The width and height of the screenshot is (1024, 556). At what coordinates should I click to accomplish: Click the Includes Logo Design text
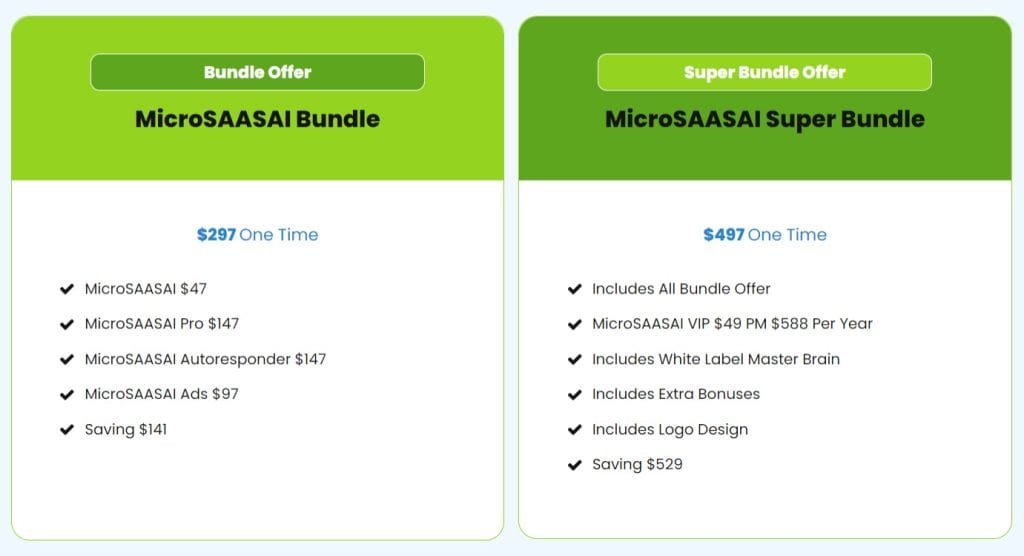(670, 430)
